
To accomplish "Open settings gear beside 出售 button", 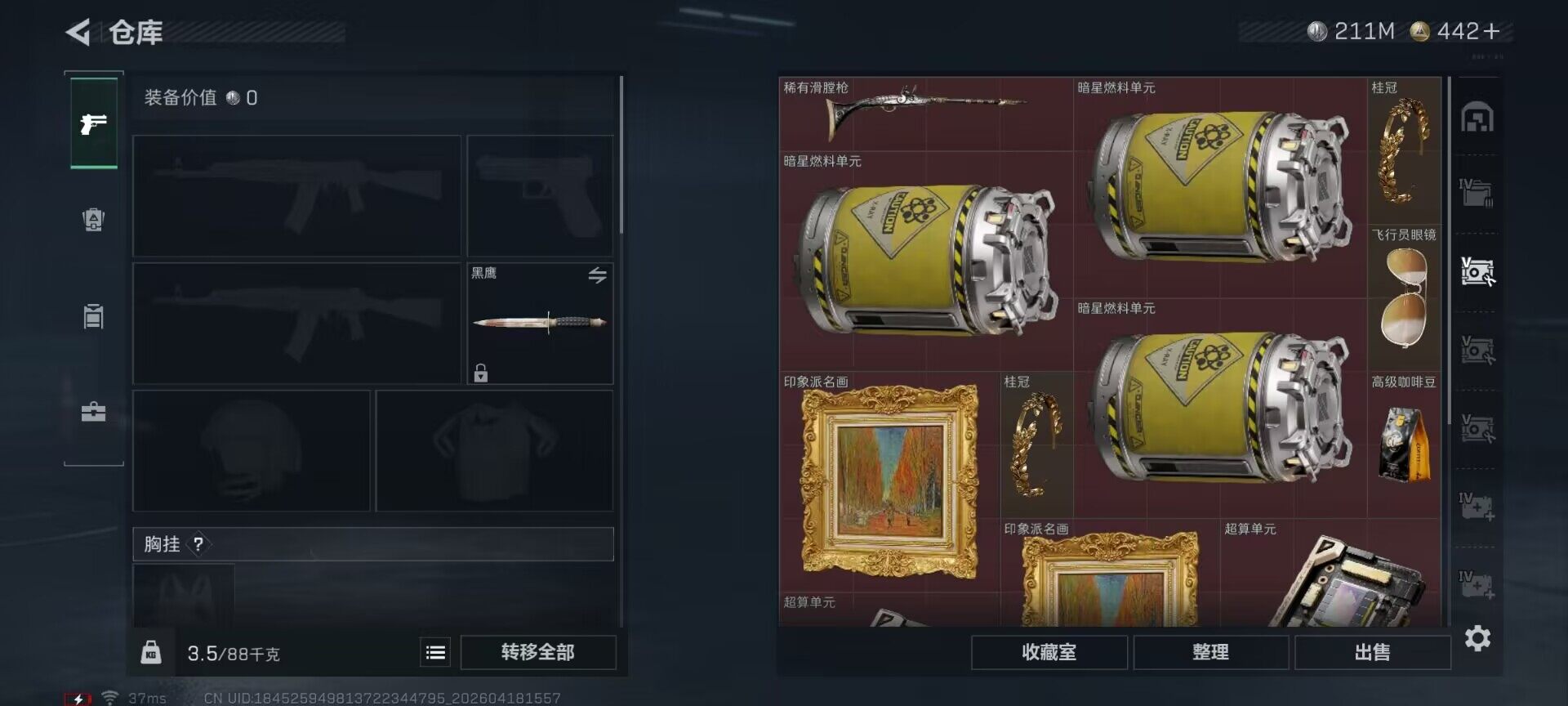I will [x=1477, y=638].
